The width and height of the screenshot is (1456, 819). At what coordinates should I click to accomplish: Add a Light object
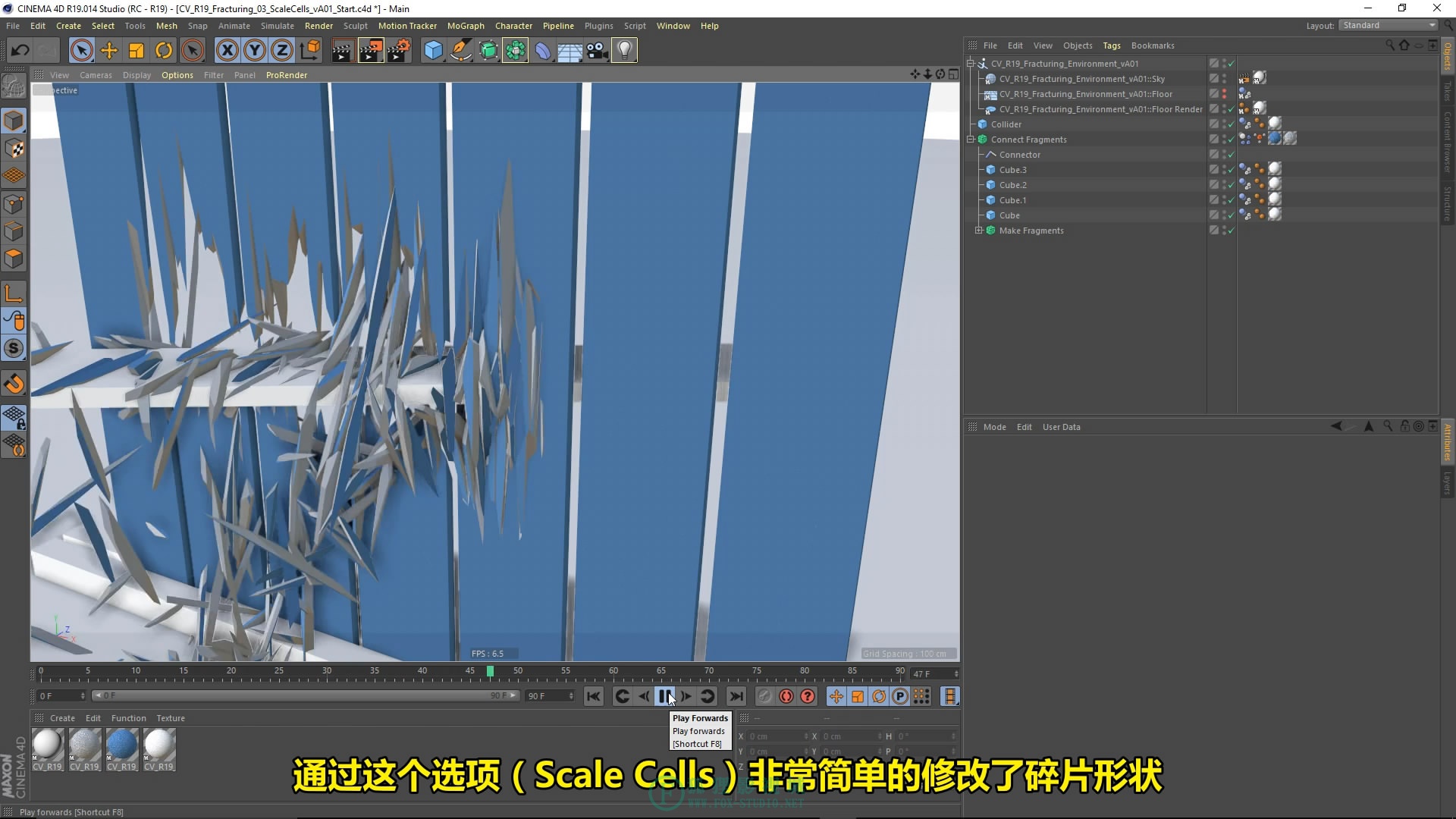[x=624, y=51]
